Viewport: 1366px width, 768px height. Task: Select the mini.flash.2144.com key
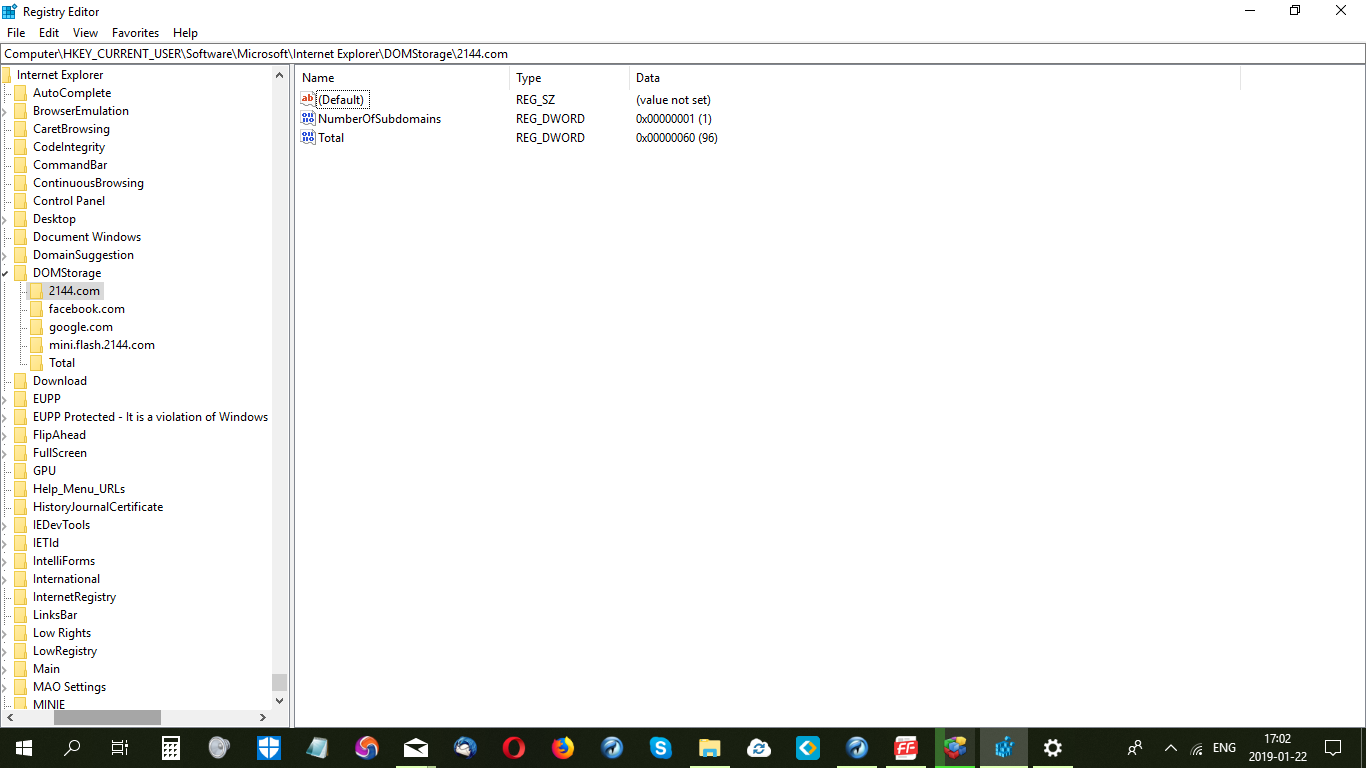[x=102, y=345]
